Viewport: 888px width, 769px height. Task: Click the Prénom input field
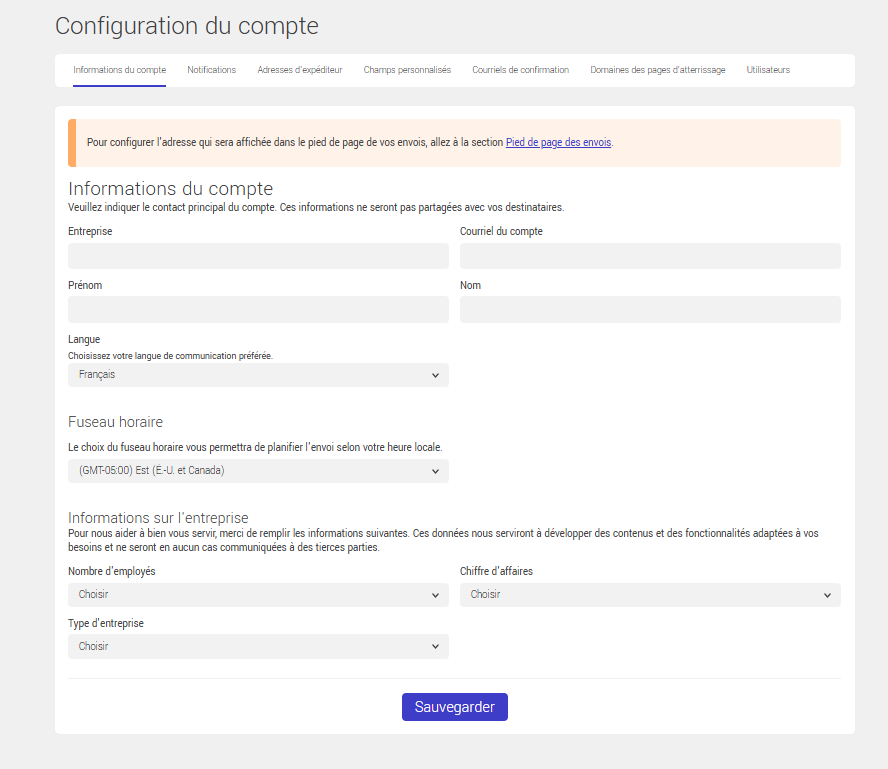257,309
